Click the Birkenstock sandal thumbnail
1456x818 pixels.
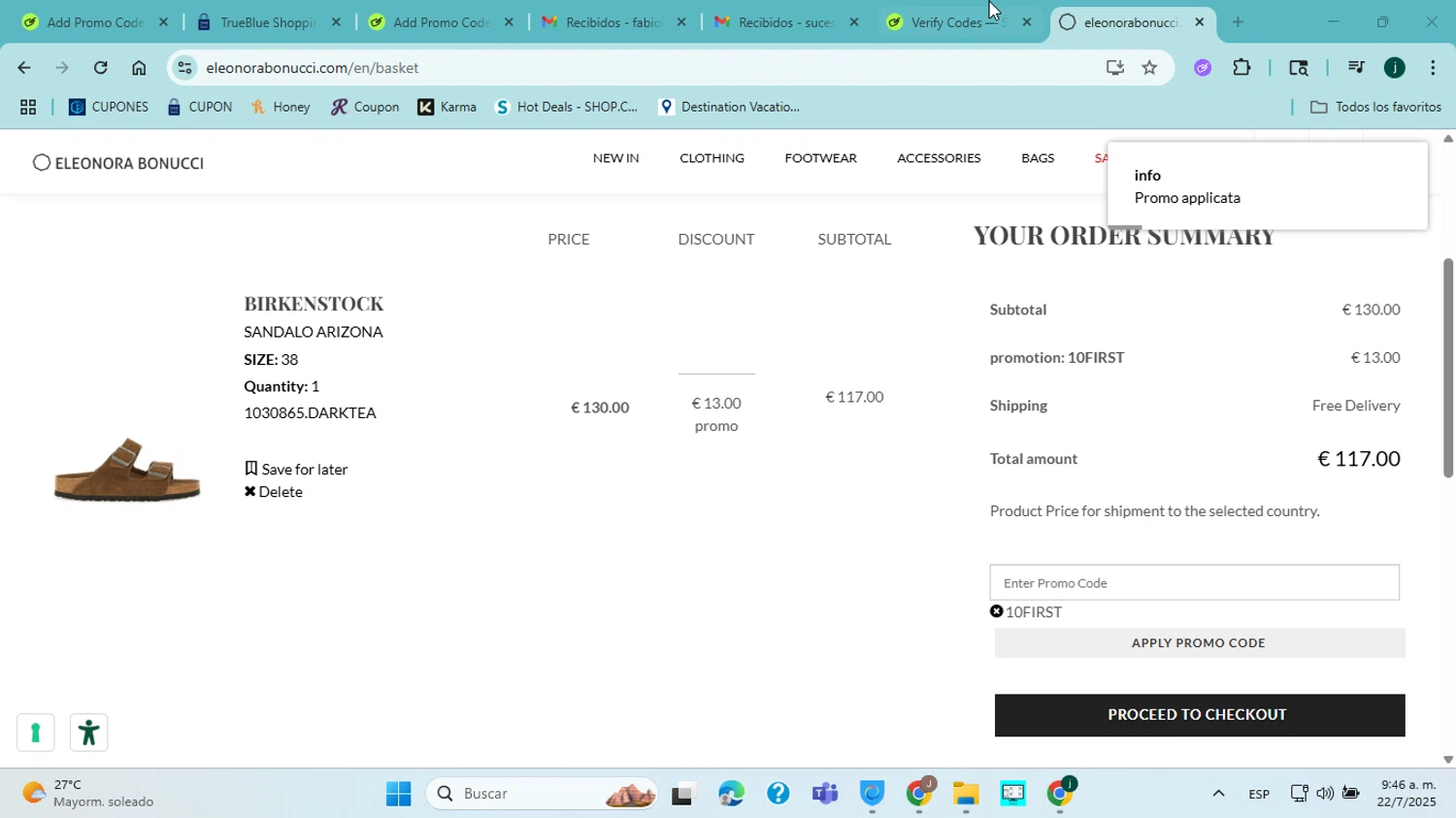[127, 469]
